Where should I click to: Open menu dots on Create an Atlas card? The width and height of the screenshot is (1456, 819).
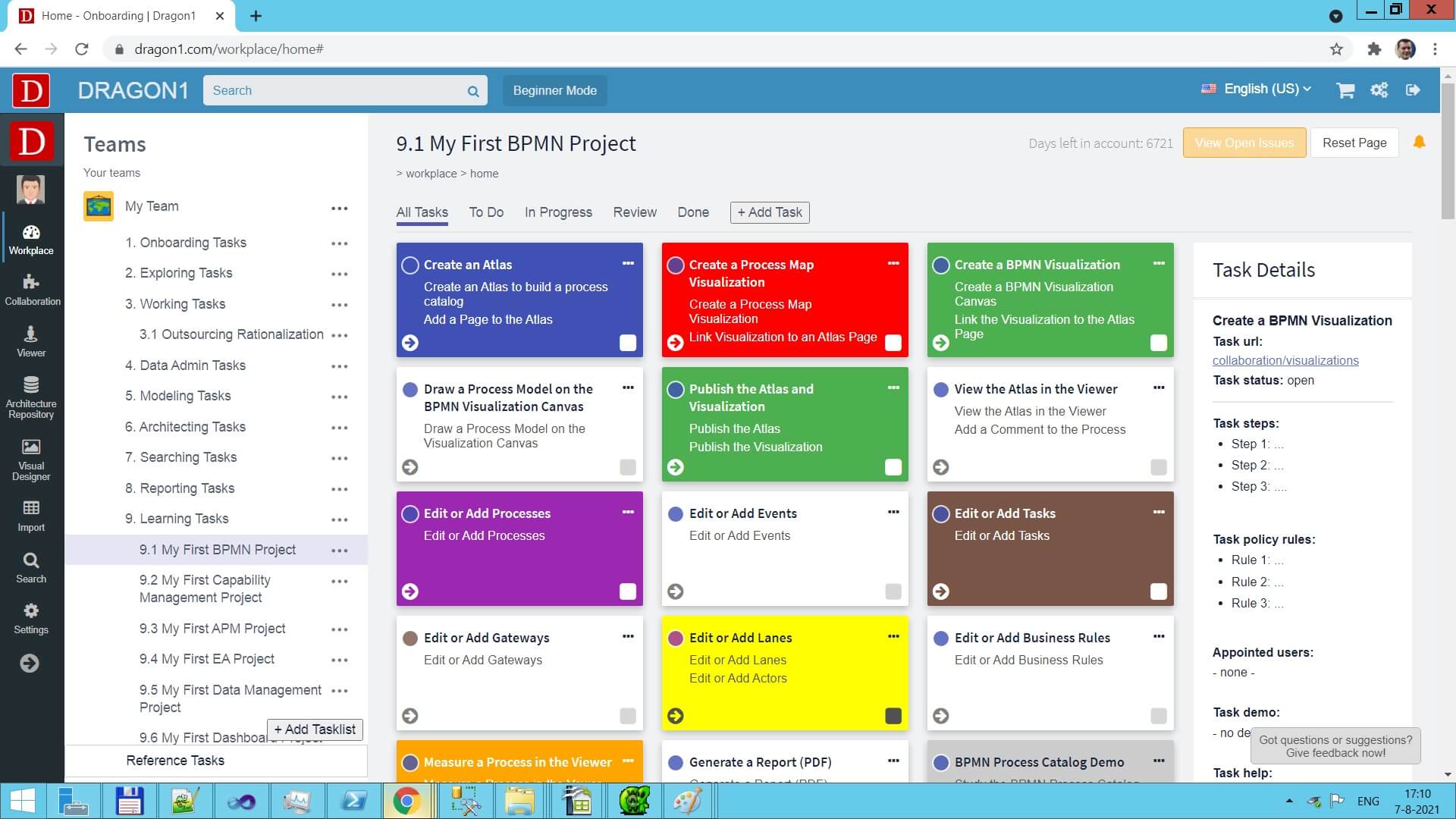click(628, 263)
